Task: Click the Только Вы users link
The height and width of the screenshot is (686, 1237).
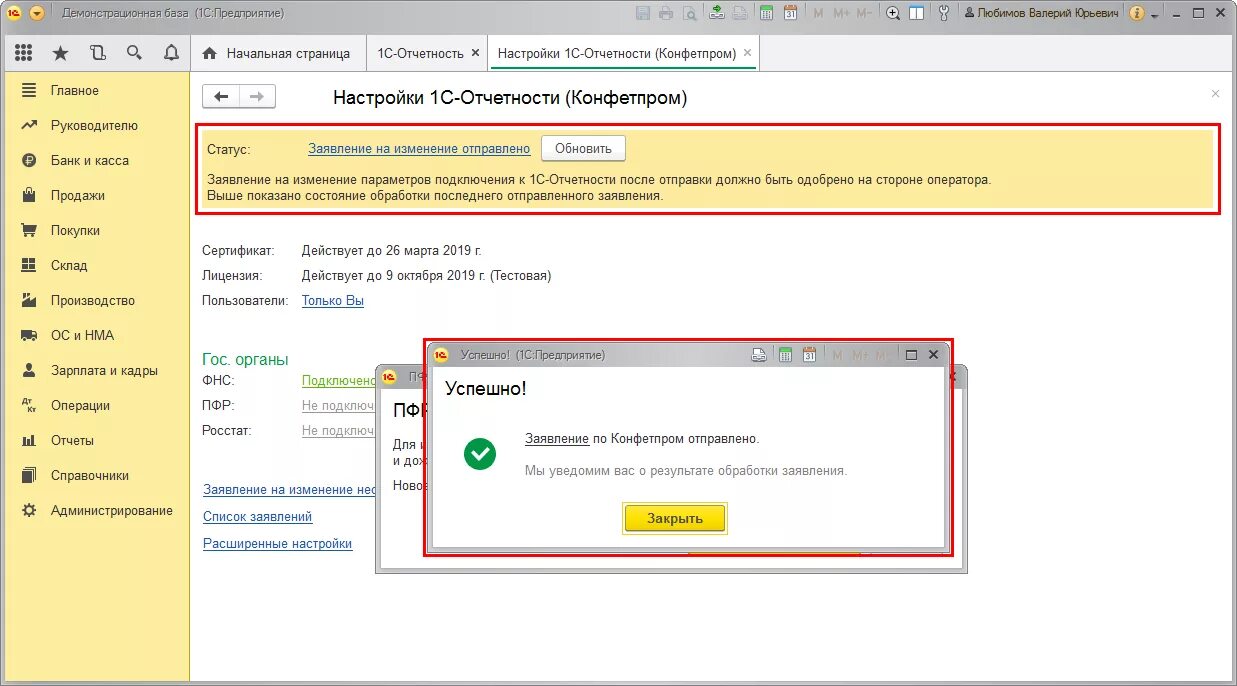Action: (333, 300)
